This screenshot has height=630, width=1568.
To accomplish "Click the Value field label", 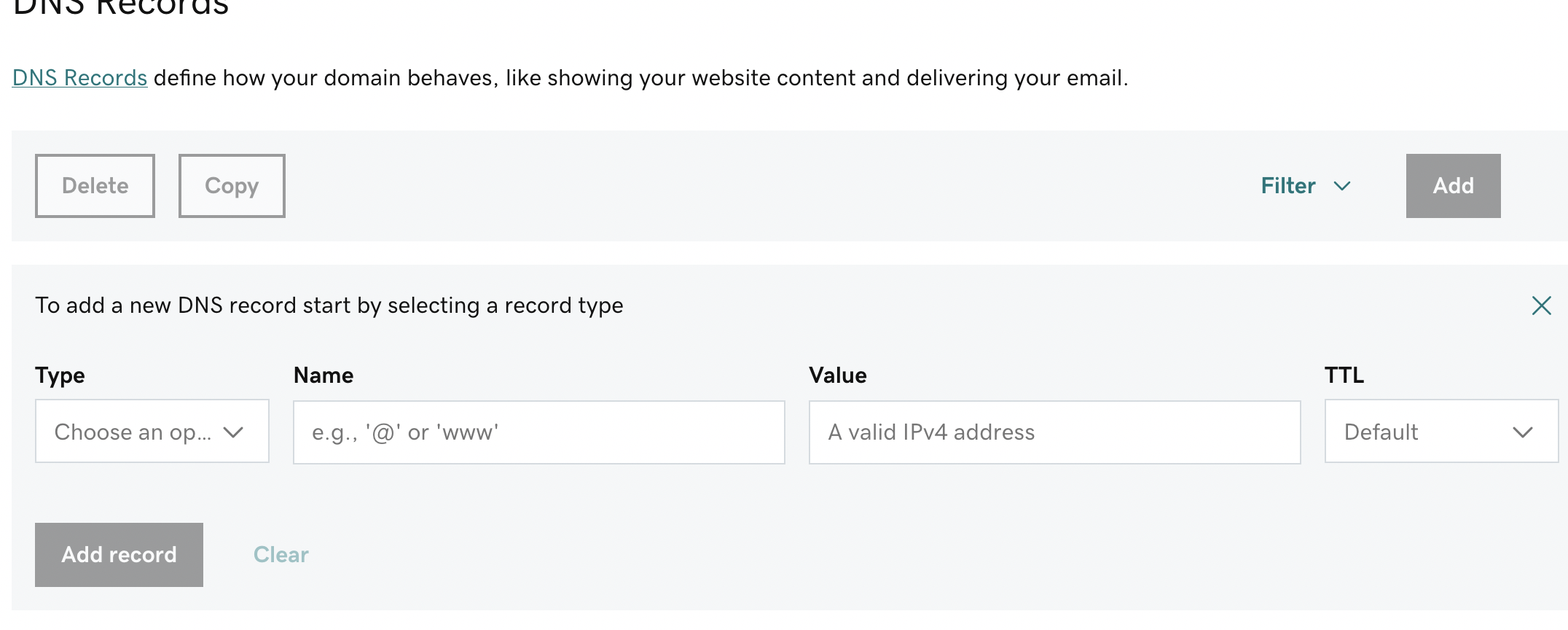I will coord(838,376).
